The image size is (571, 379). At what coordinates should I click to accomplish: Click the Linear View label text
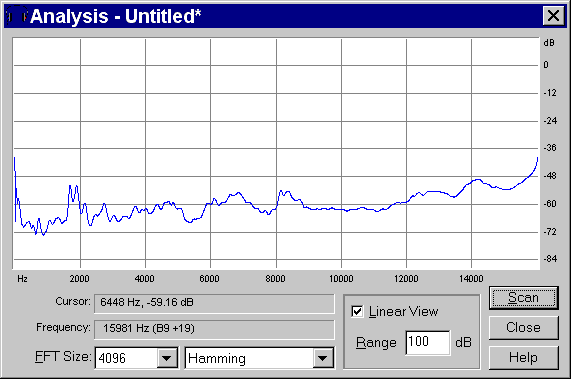[403, 312]
